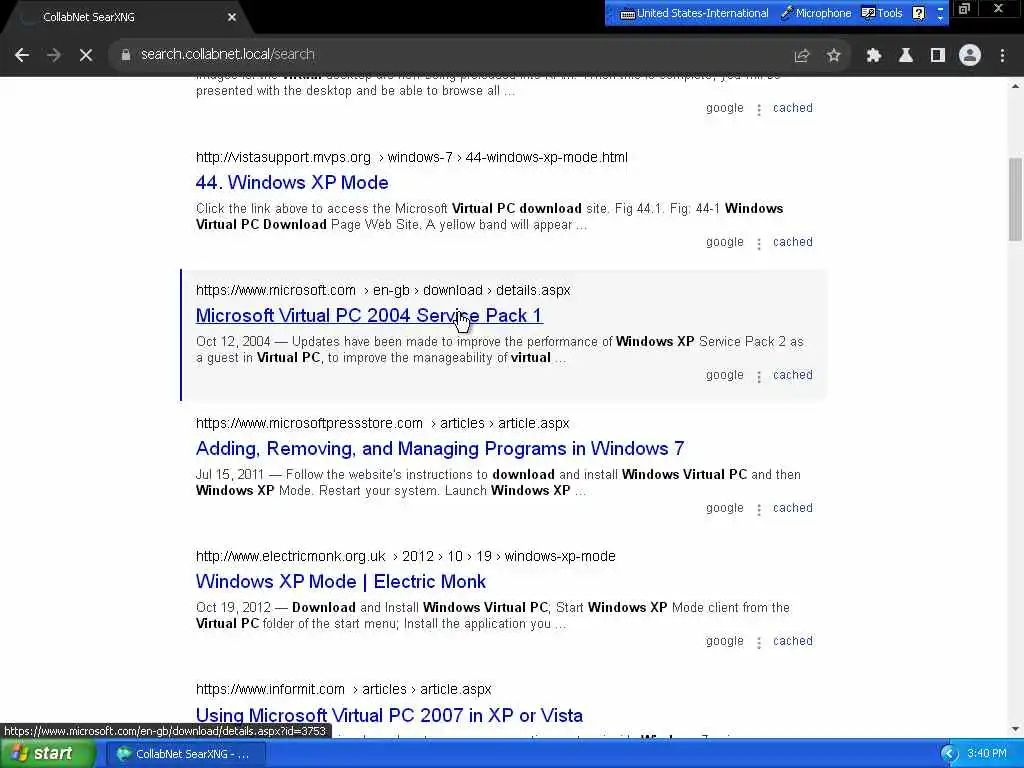Click CollabNet SearXNG taskbar button

[x=186, y=754]
